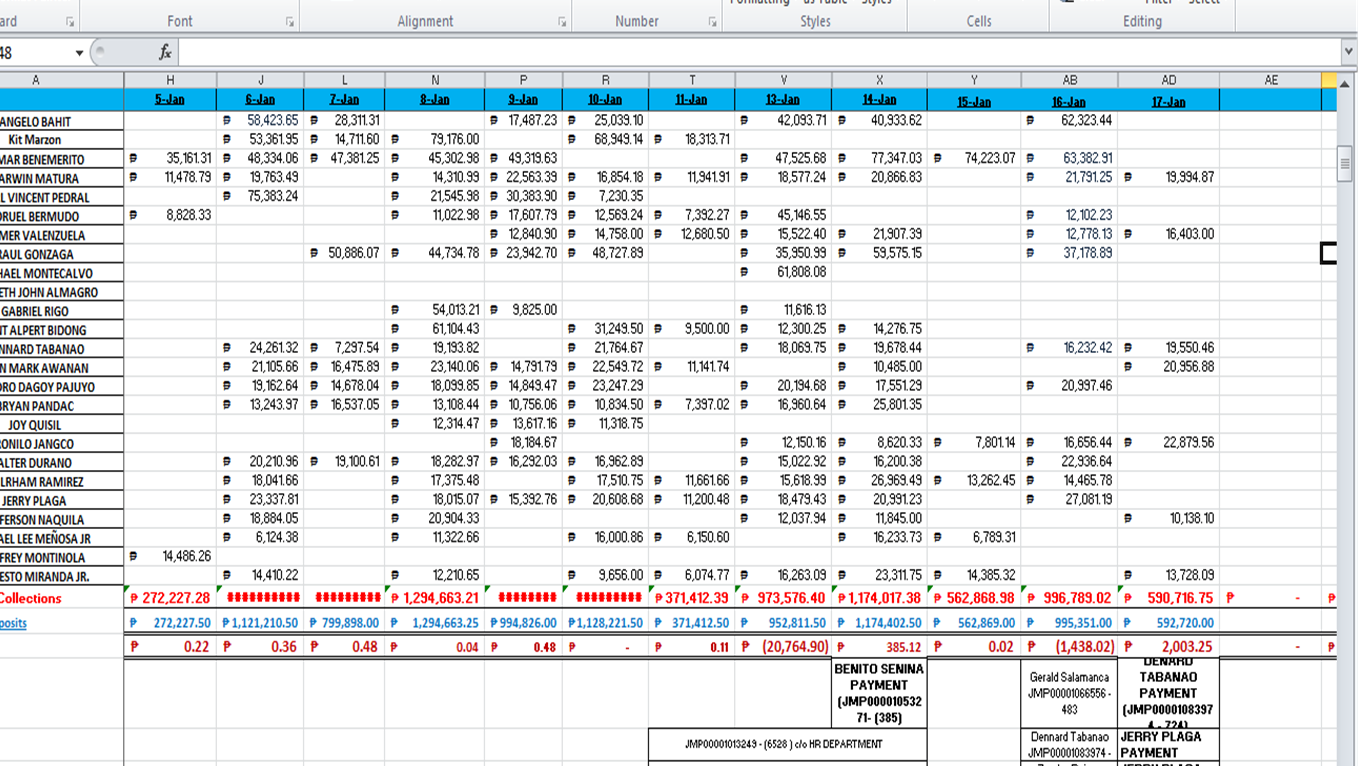Viewport: 1363px width, 766px height.
Task: Click the Insert Function fx icon
Action: point(165,52)
